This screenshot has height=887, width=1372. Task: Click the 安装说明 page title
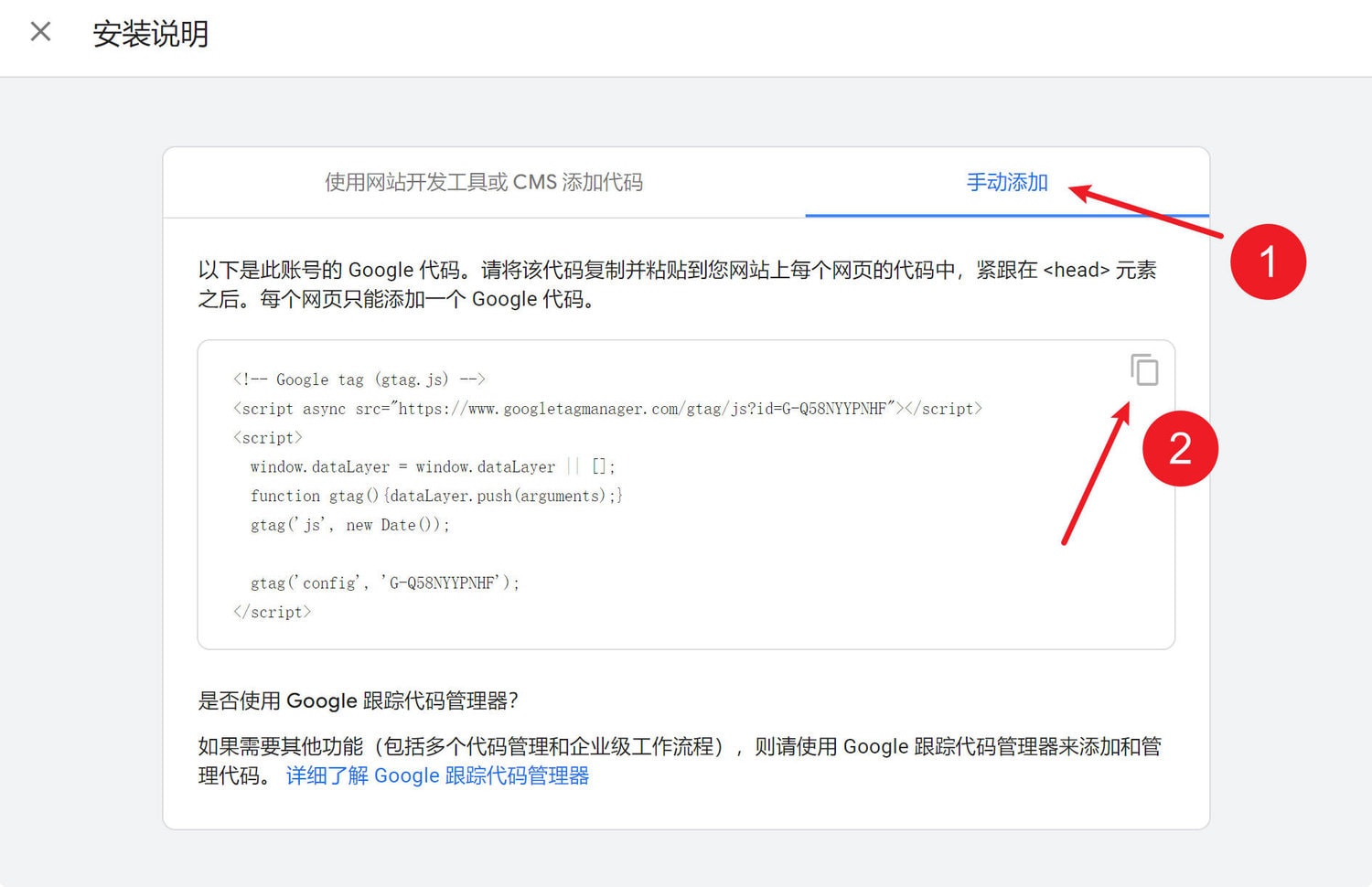point(151,34)
